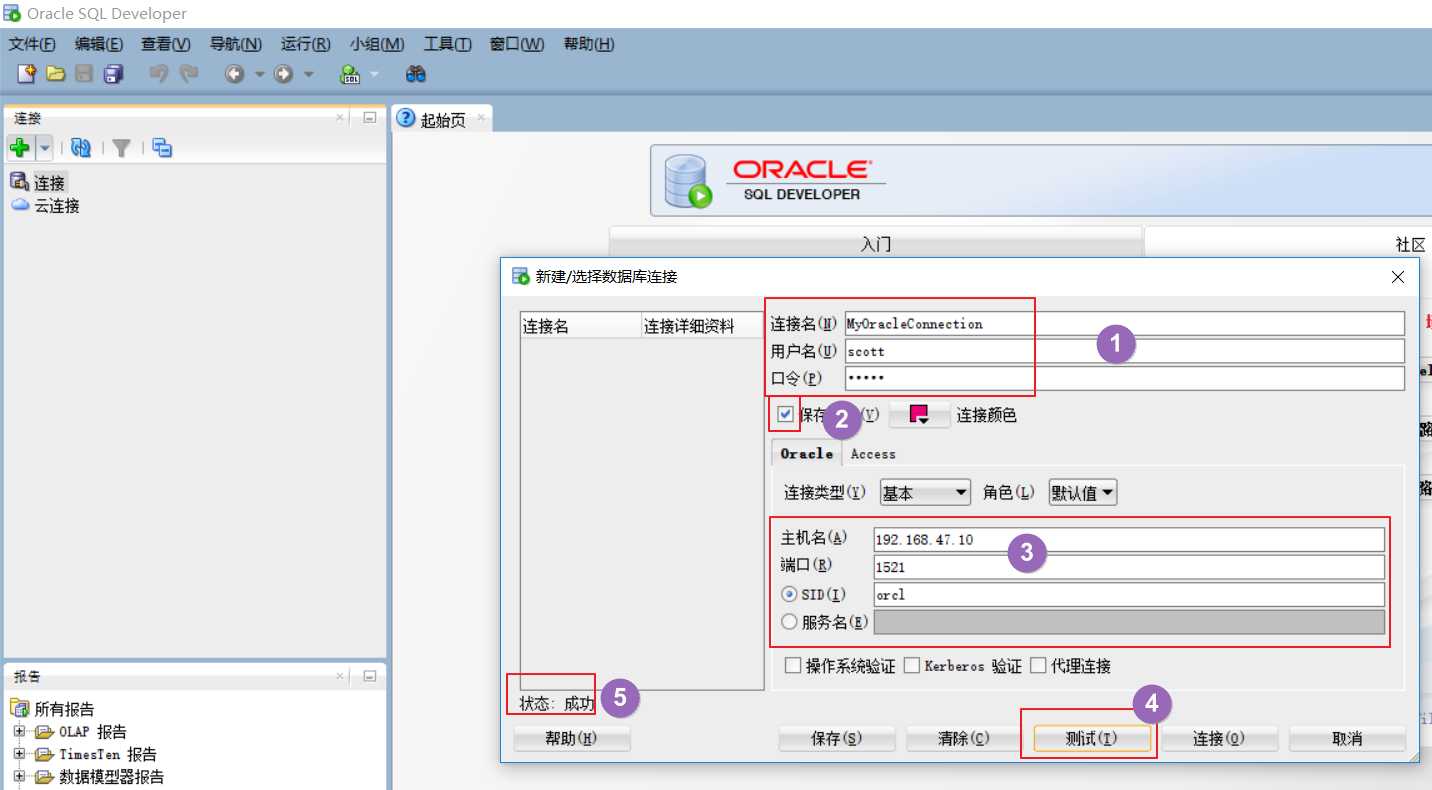Screen dimensions: 1432x790
Task: Click the Back navigation arrow icon
Action: 234,74
